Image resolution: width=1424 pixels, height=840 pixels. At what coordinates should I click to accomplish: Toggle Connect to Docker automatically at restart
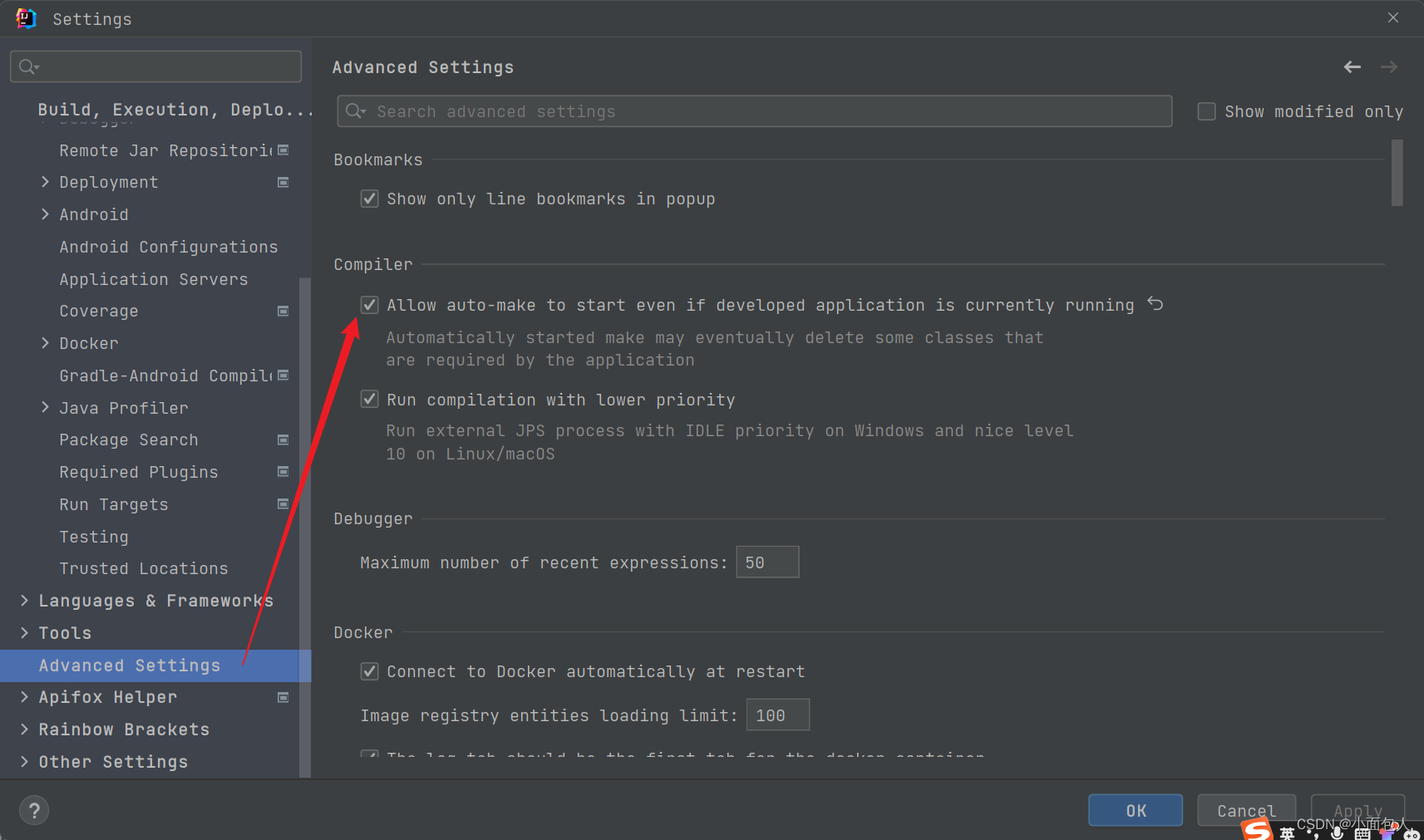point(370,671)
